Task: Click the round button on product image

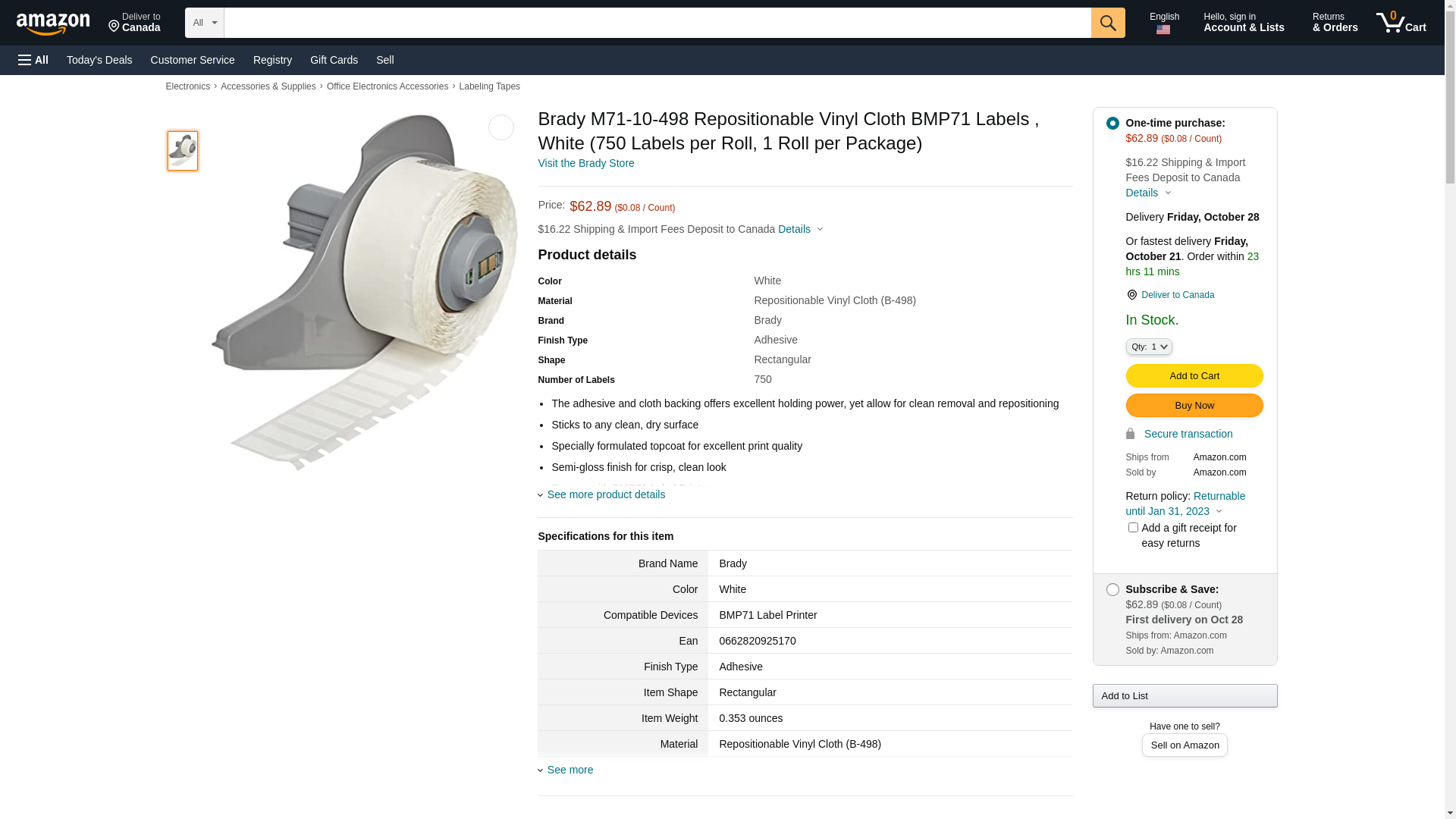Action: [x=500, y=127]
